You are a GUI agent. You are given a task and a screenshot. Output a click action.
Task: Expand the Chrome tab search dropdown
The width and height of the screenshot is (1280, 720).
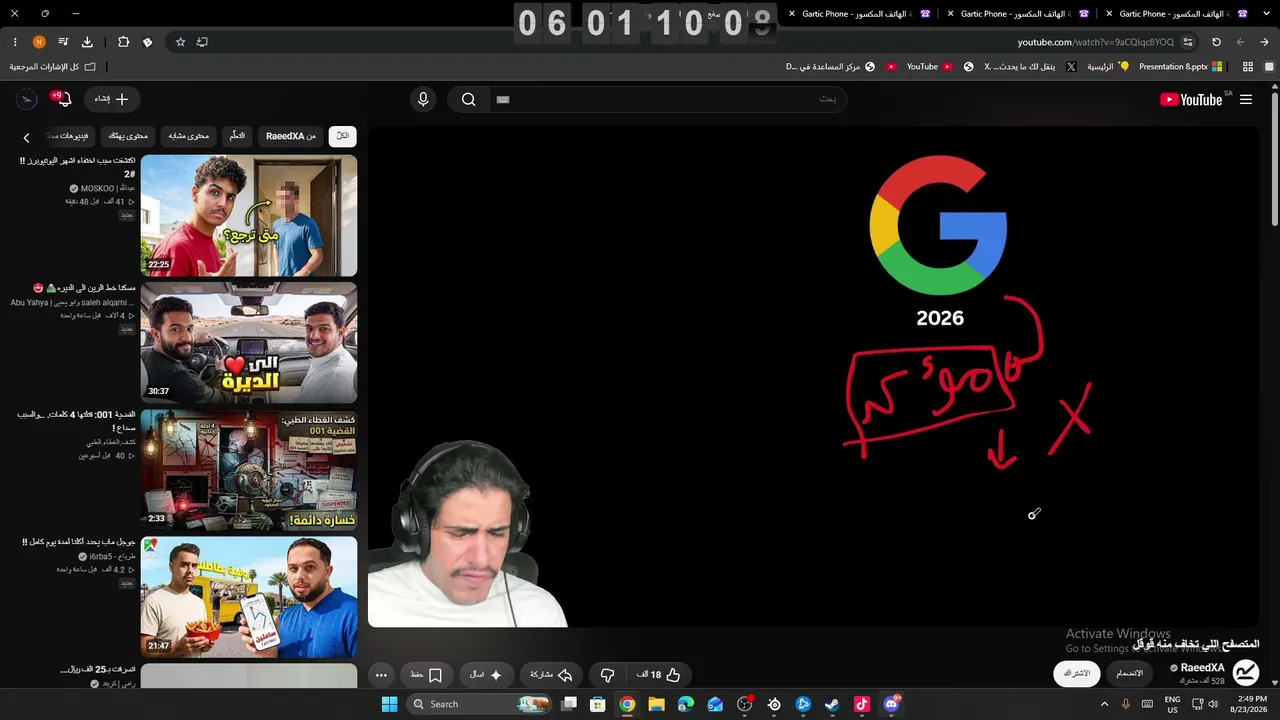[x=1267, y=13]
